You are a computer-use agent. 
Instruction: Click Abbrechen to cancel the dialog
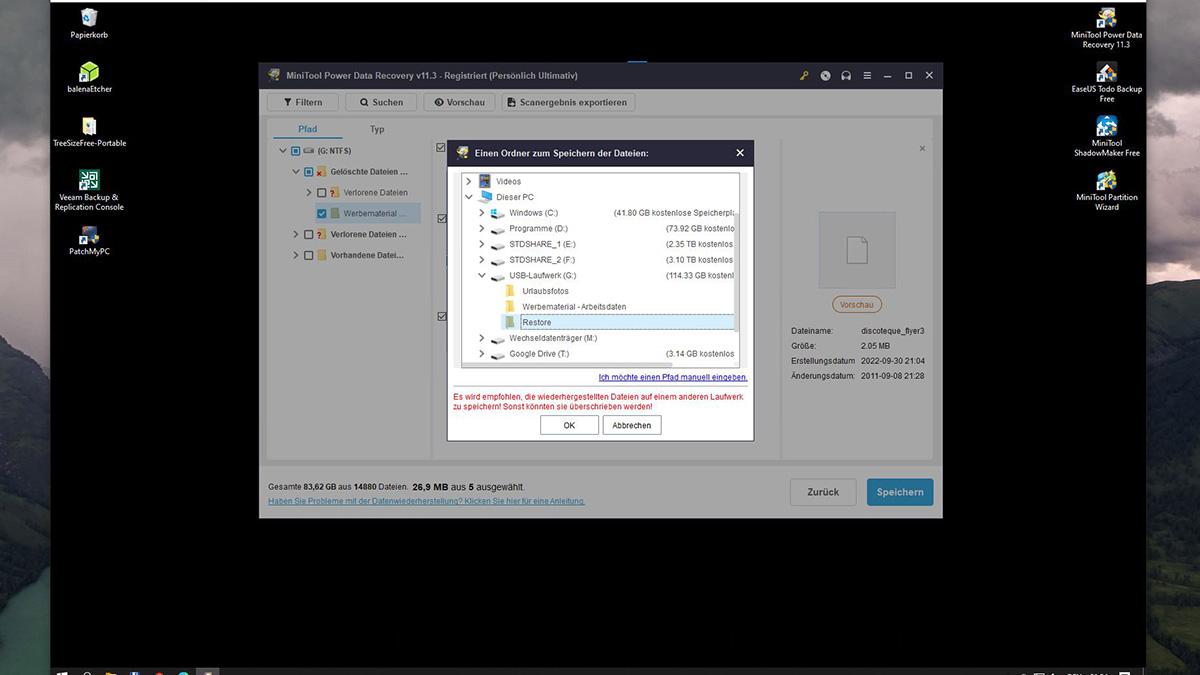pyautogui.click(x=632, y=425)
